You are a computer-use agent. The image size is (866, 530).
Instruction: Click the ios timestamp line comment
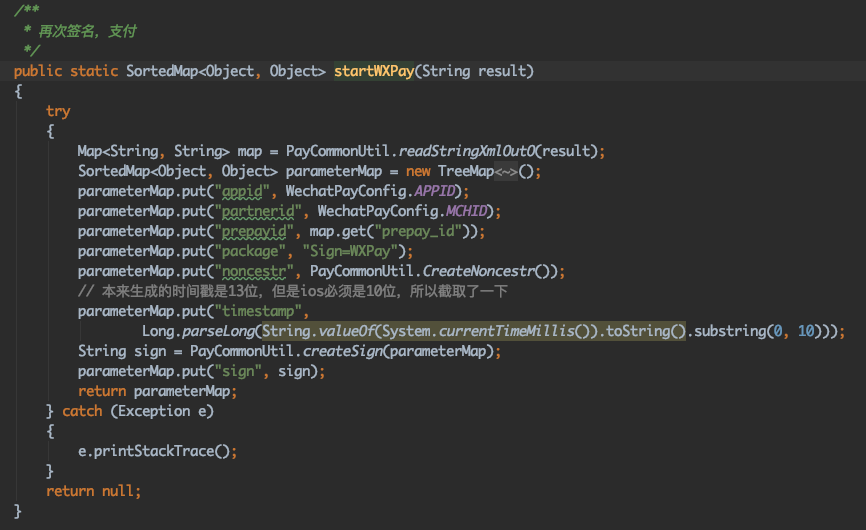(293, 292)
